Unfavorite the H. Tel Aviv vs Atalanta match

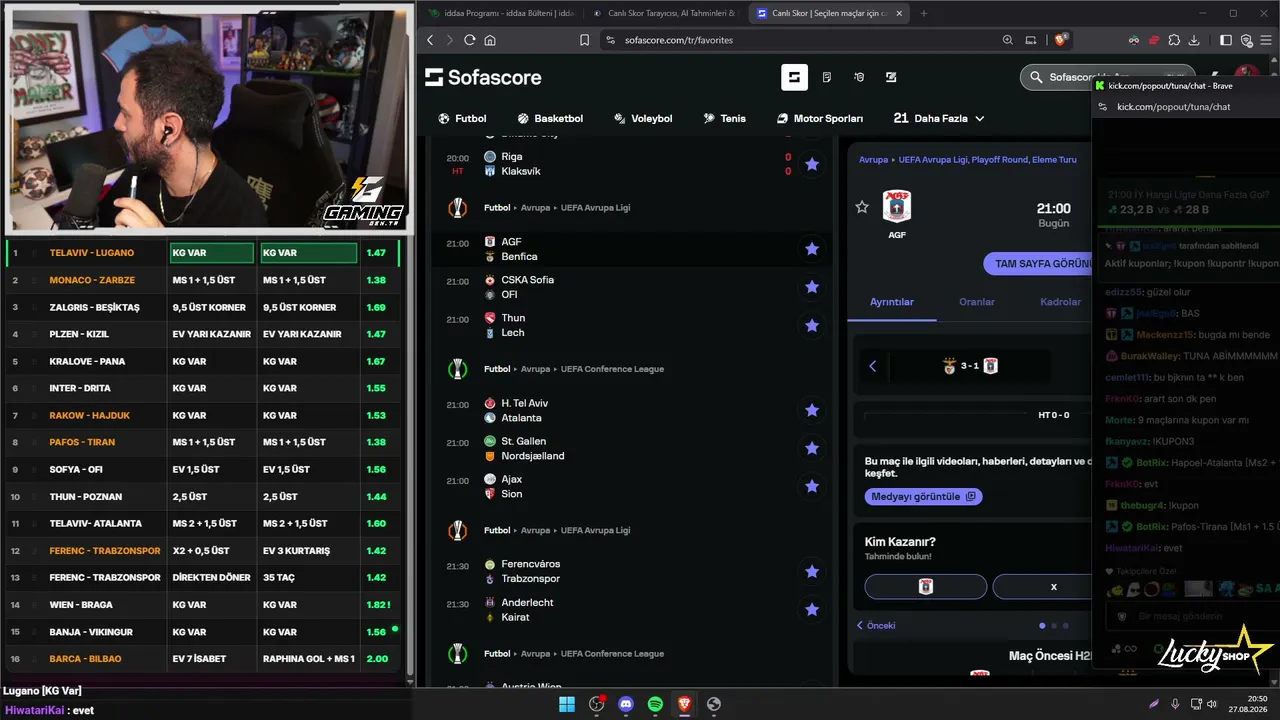coord(812,410)
